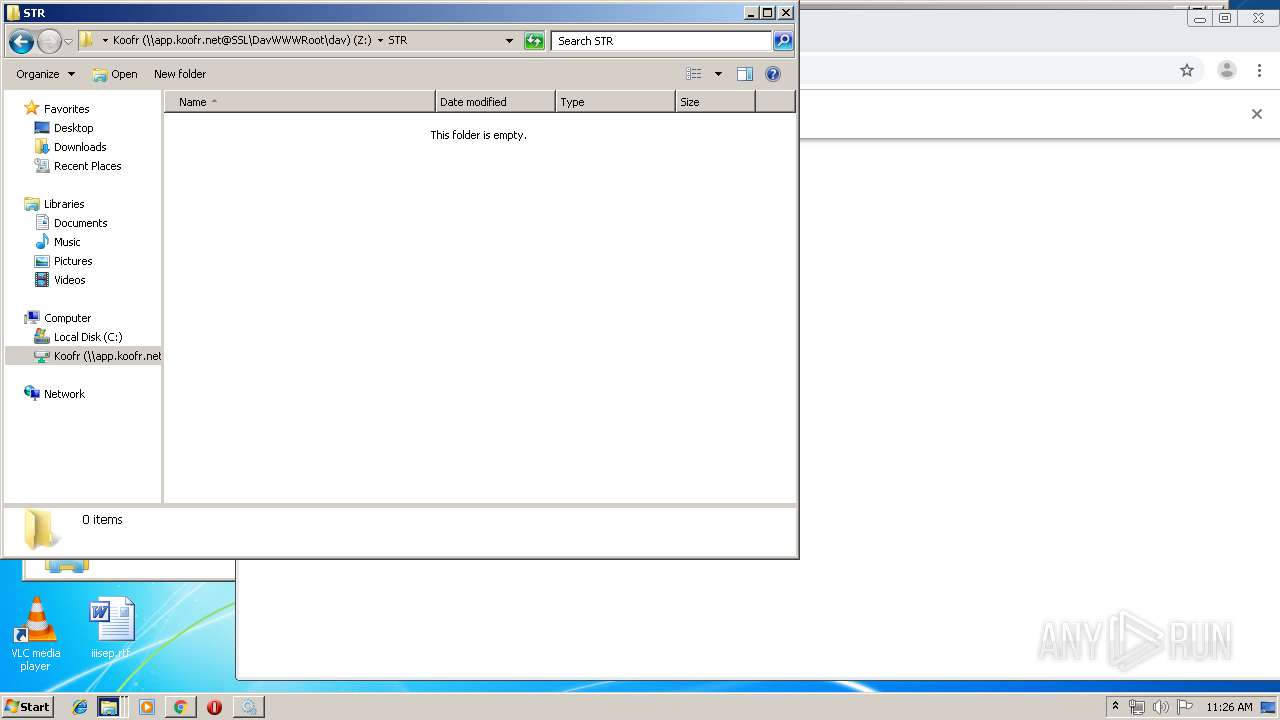Viewport: 1280px width, 720px height.
Task: Open Downloads in Favorites
Action: [80, 147]
